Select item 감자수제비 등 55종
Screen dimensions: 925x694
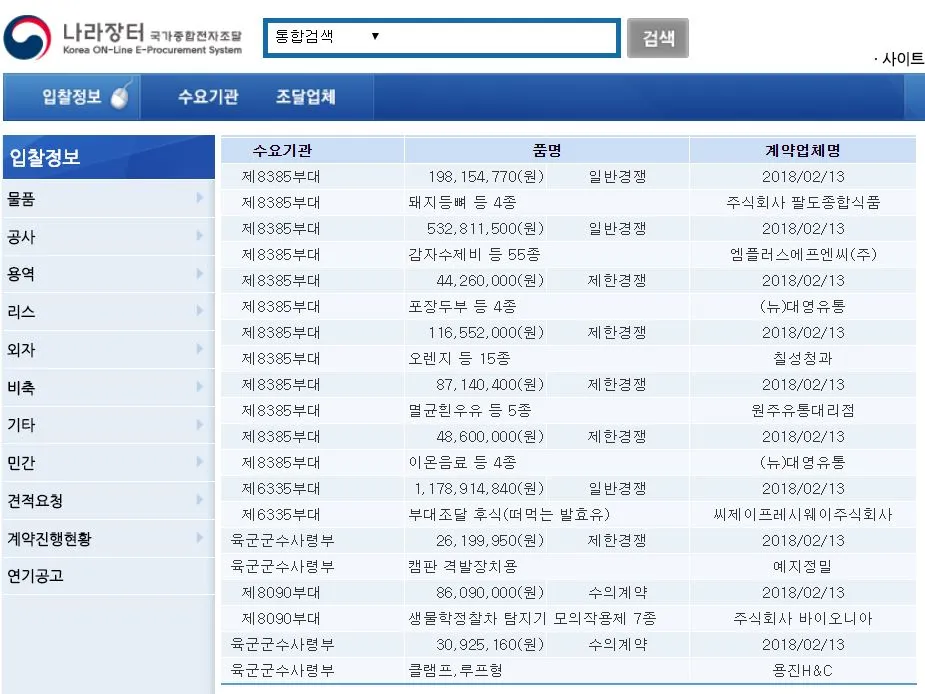[474, 254]
